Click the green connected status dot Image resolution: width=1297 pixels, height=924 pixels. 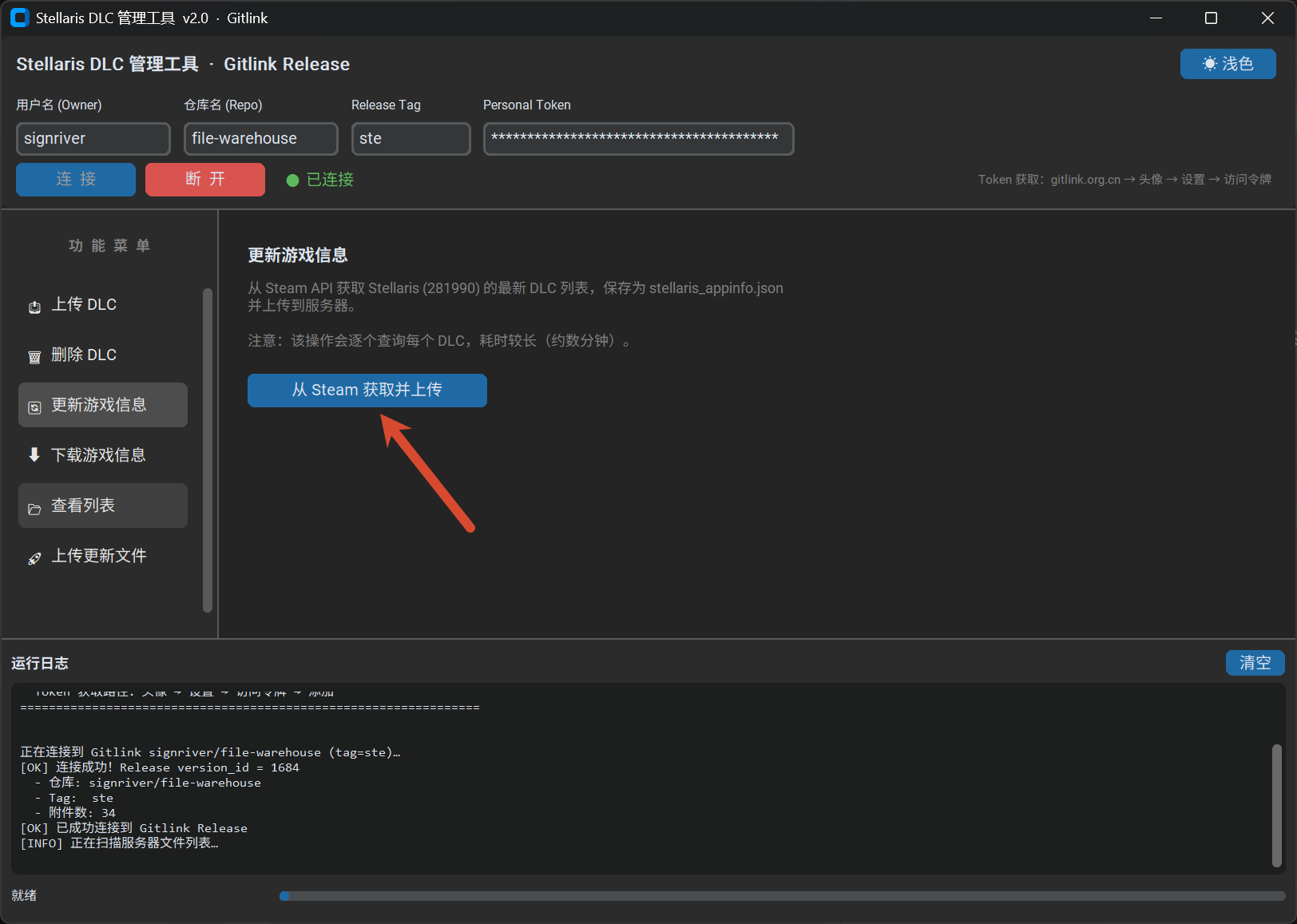click(x=292, y=180)
